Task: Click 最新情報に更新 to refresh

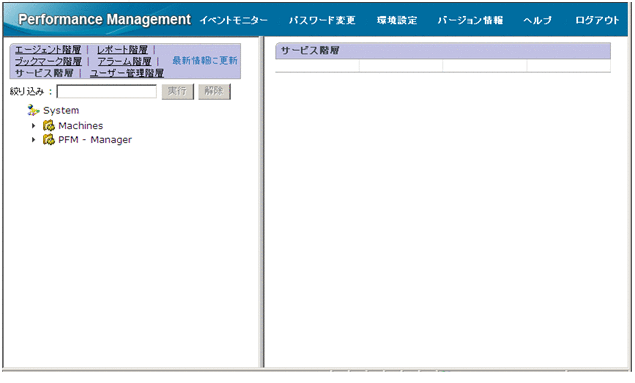Action: coord(205,61)
